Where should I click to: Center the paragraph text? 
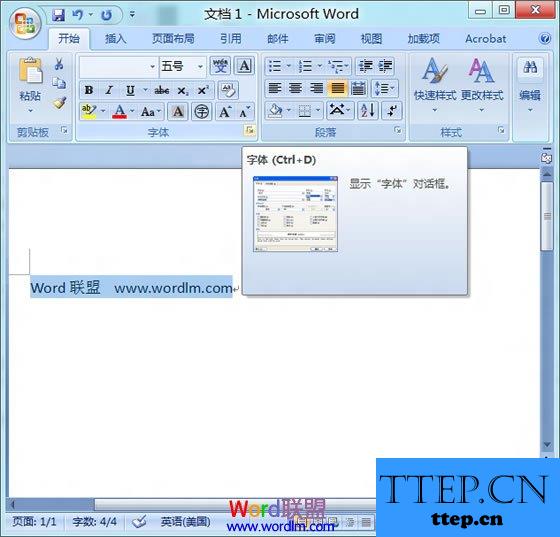coord(295,88)
